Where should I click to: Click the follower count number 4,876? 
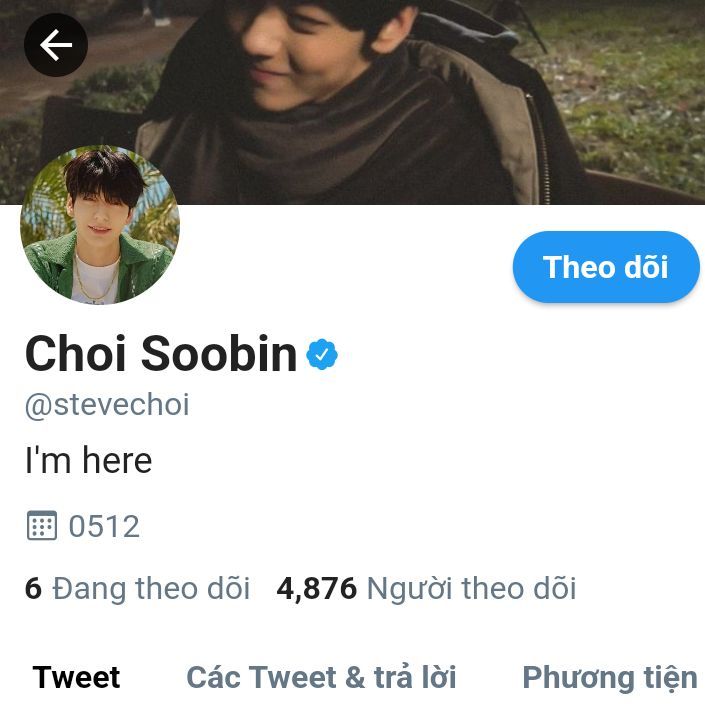(x=316, y=589)
